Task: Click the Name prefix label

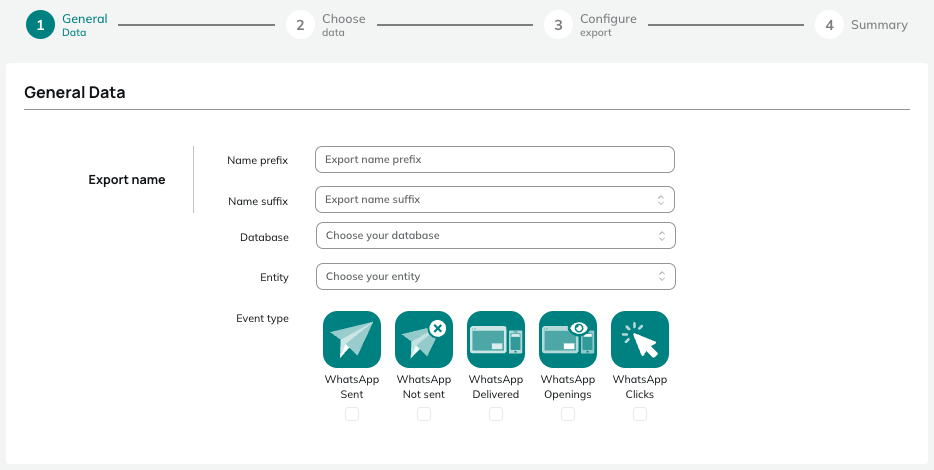Action: (257, 160)
